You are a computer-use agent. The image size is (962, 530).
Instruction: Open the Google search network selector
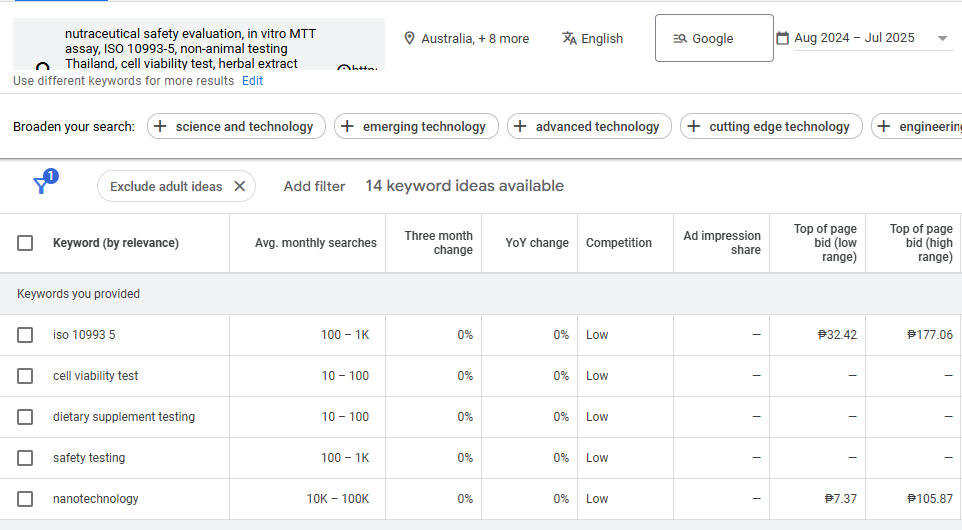713,38
